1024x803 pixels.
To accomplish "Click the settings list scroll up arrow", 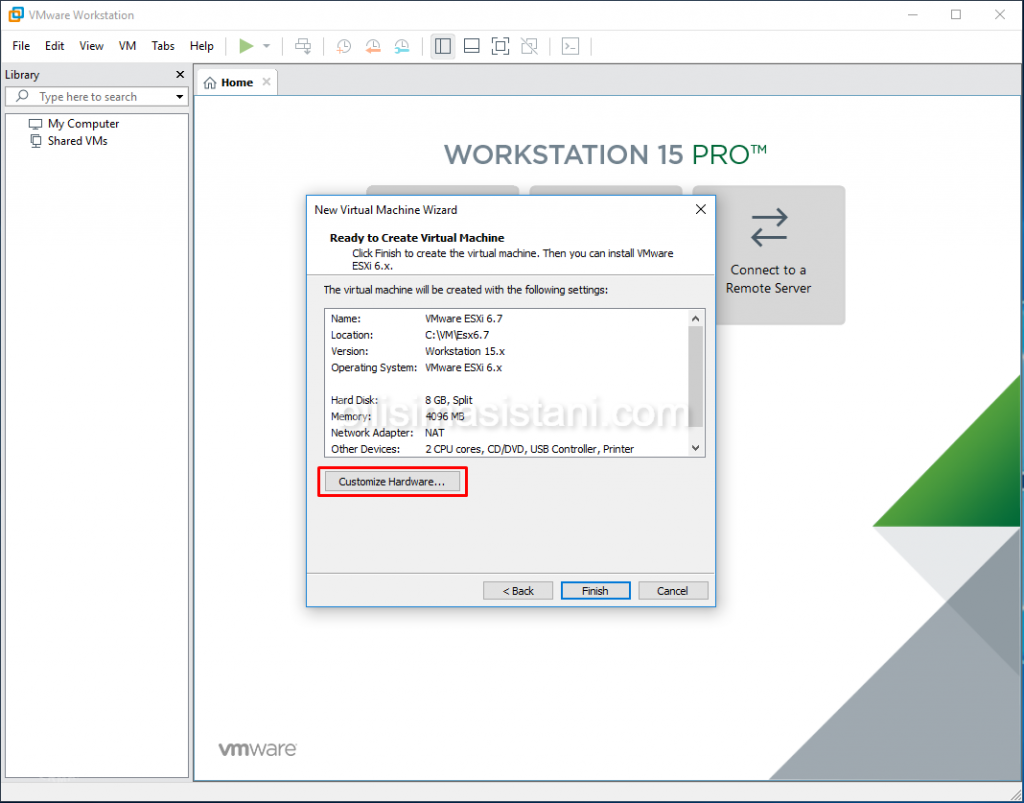I will tap(696, 318).
